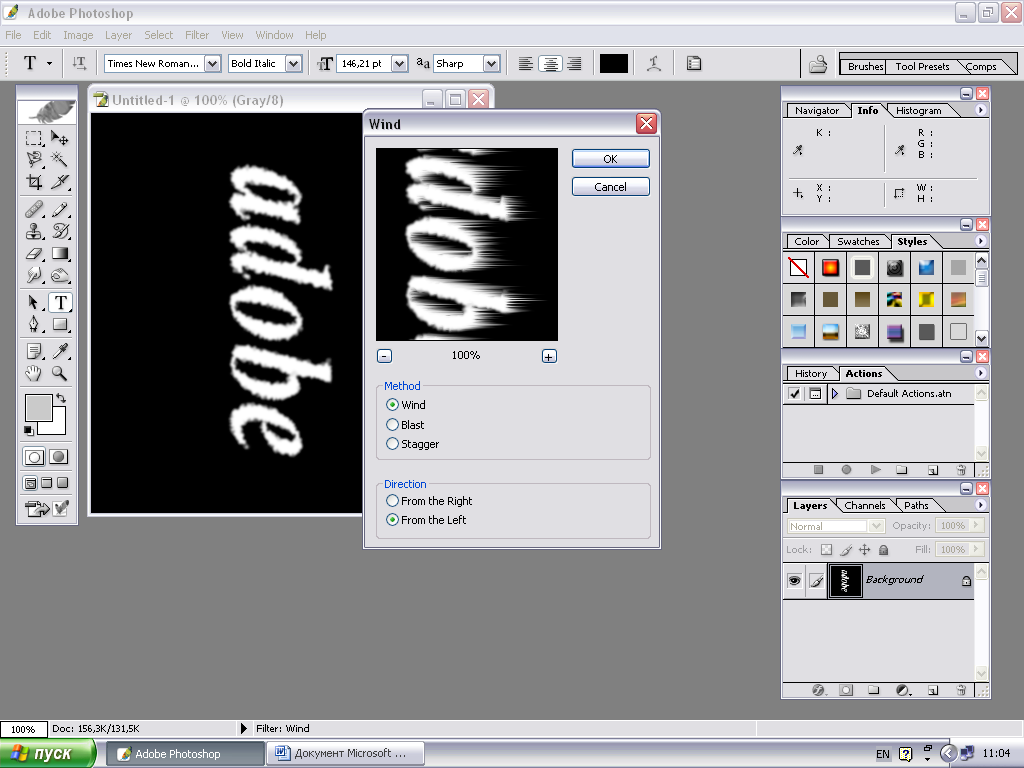Toggle Default Actions.atn checkmark
Screen dimensions: 1024x768
click(794, 394)
